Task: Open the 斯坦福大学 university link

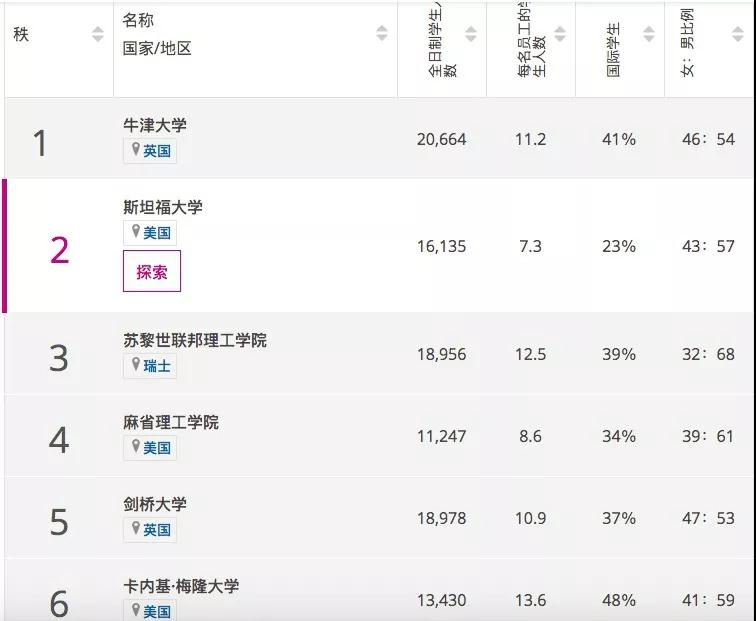Action: click(x=163, y=207)
